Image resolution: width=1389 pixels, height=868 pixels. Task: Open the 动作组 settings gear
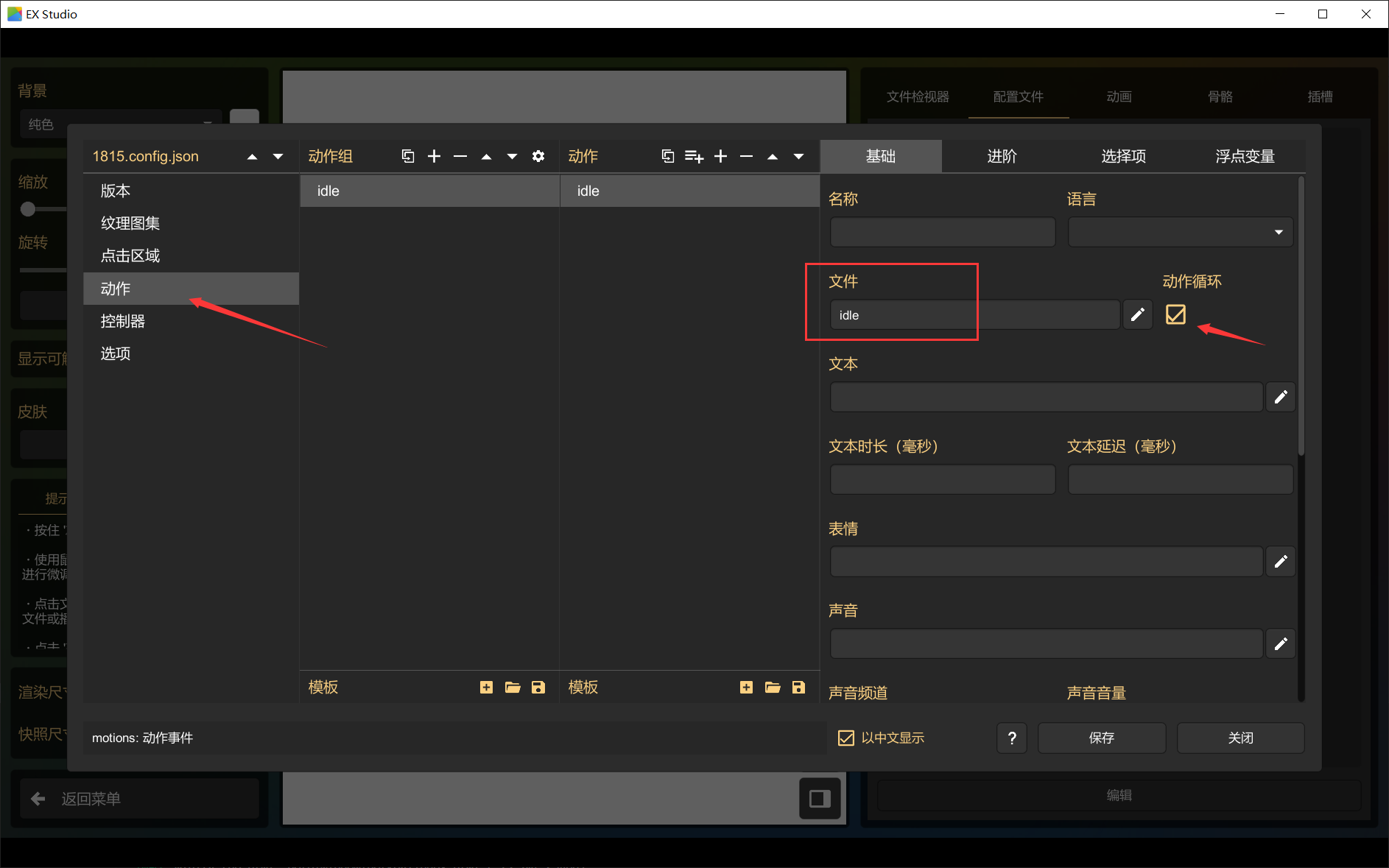coord(538,156)
